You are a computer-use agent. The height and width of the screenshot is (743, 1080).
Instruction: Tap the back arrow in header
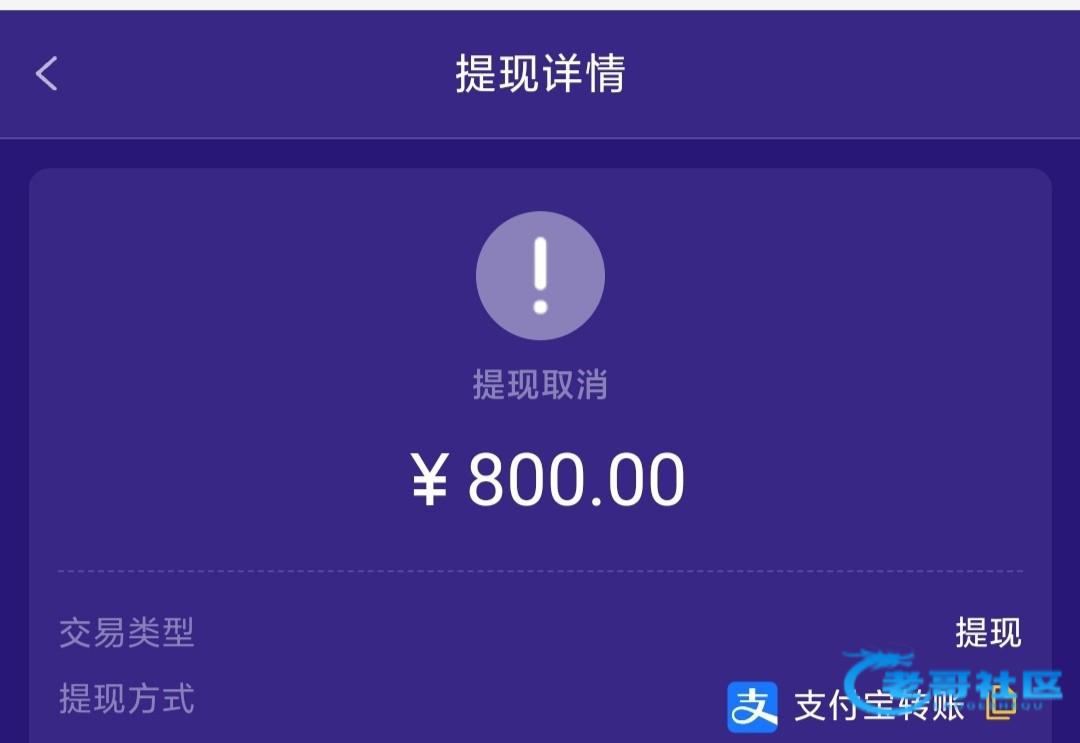(47, 74)
